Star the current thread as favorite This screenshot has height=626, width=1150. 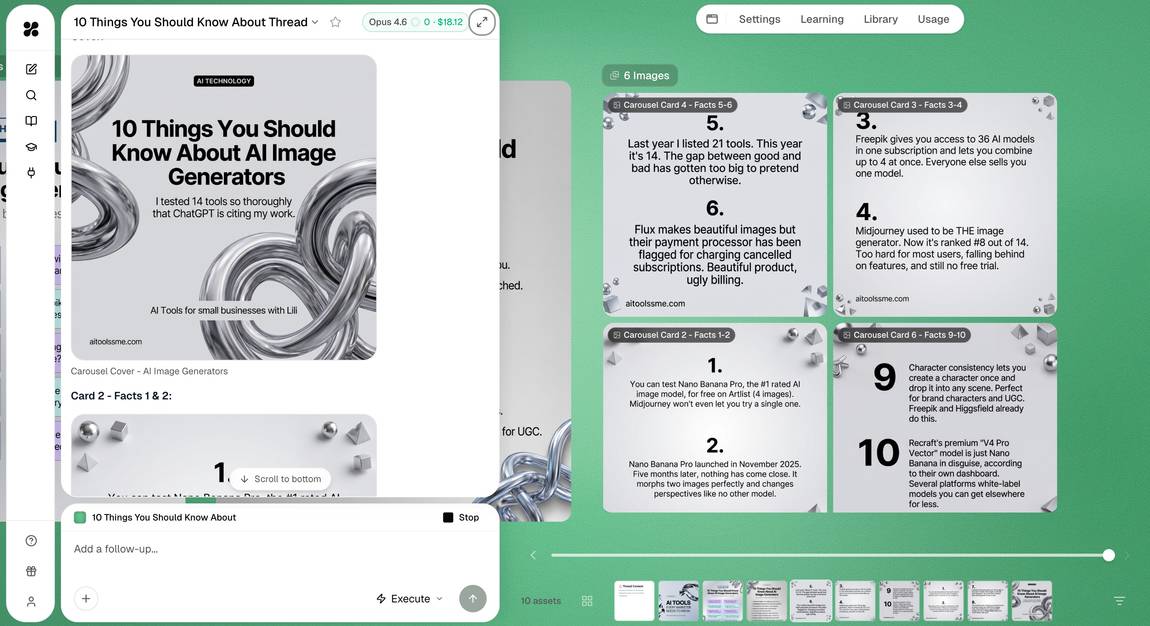point(335,22)
